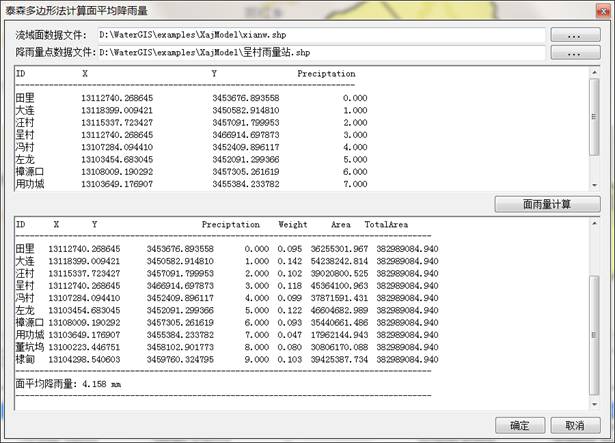Click the 降雨量点数据文件 label
The width and height of the screenshot is (615, 443).
(56, 52)
